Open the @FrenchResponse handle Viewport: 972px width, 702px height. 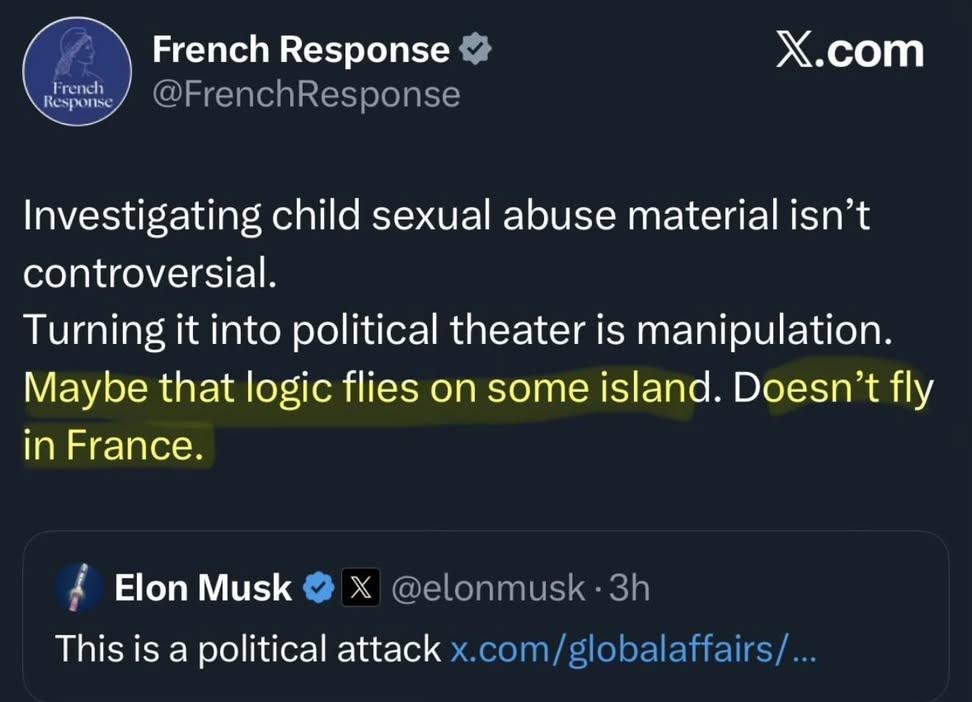pos(305,95)
